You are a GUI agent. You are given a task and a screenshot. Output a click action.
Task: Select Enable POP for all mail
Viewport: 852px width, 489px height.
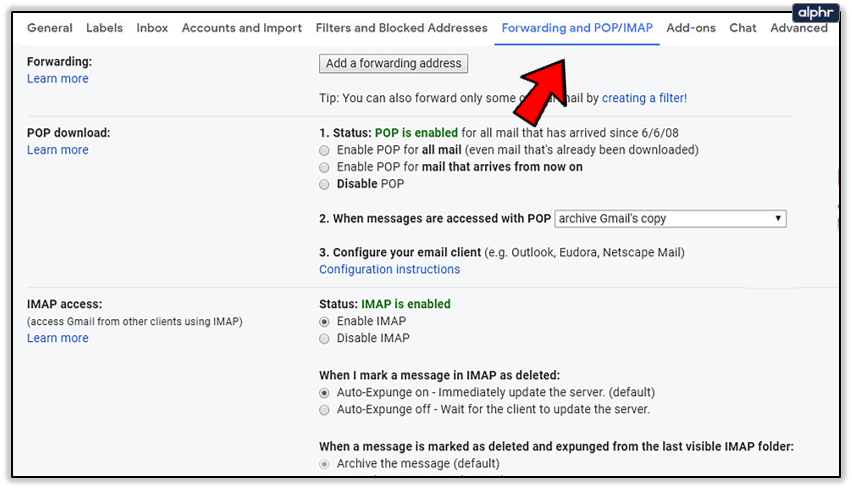pyautogui.click(x=324, y=151)
